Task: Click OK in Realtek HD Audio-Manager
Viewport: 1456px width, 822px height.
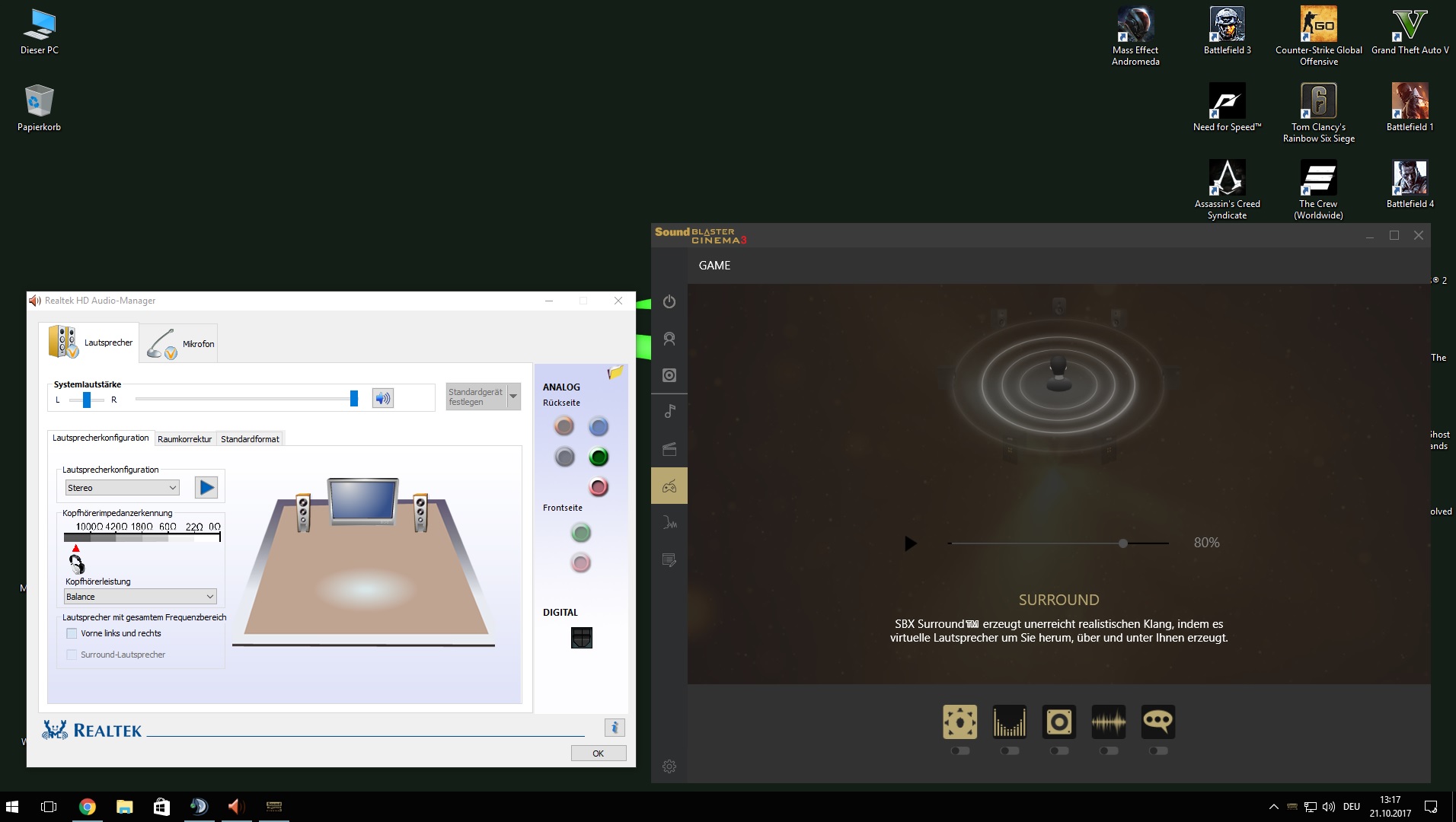Action: [x=599, y=753]
